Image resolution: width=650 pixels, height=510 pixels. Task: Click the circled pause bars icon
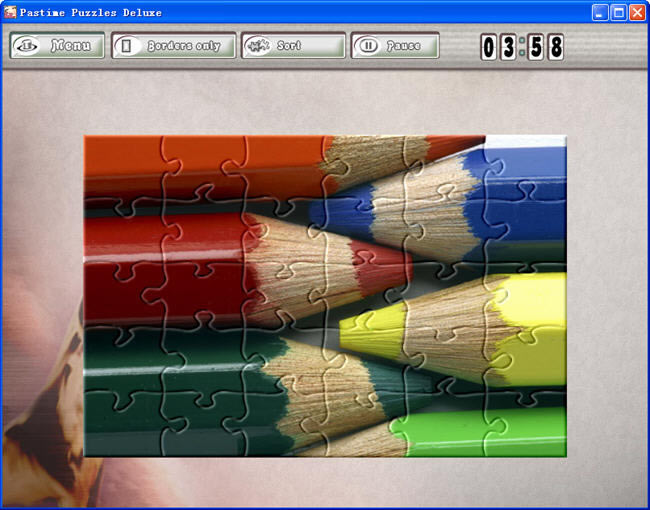(x=369, y=46)
